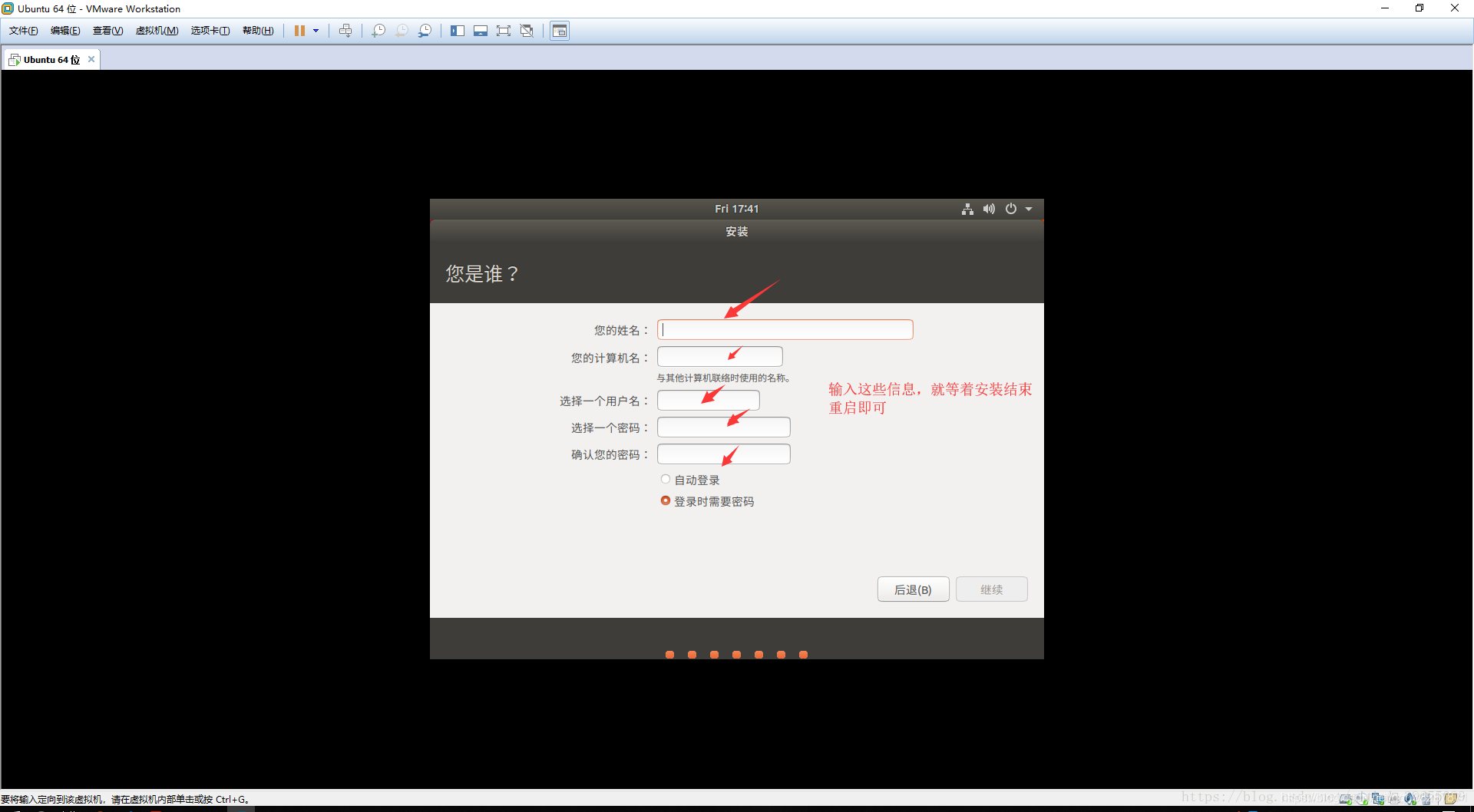Enable the 自动登录 option
This screenshot has height=812, width=1474.
pos(666,479)
